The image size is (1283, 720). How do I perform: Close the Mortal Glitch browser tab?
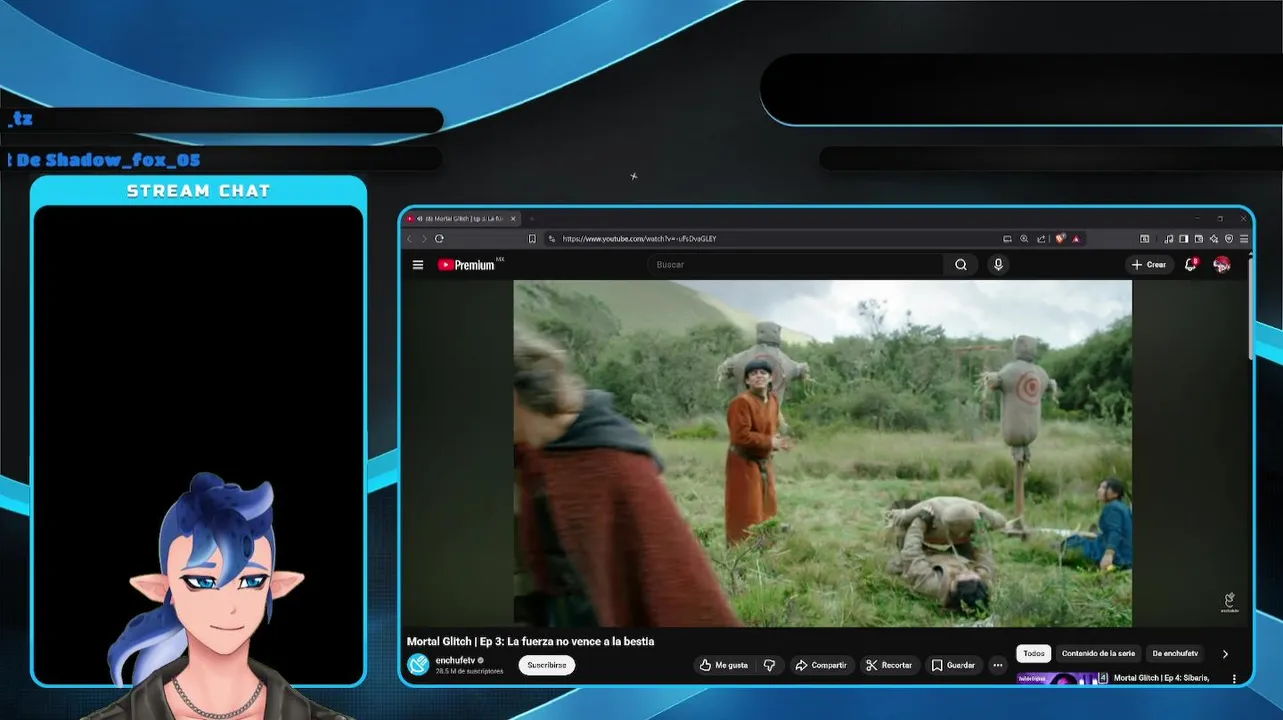(x=513, y=218)
